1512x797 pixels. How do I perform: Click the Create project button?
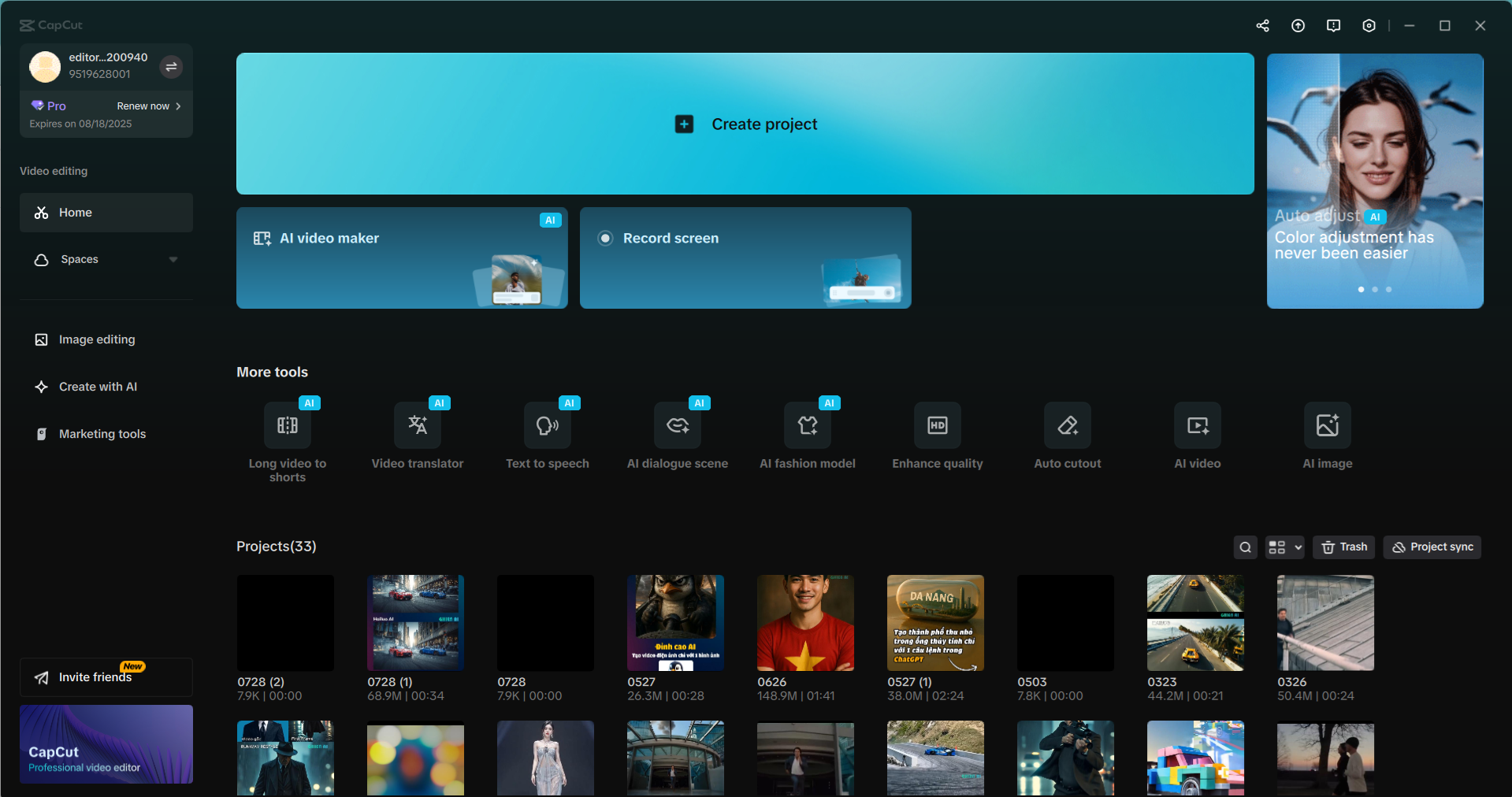[745, 124]
